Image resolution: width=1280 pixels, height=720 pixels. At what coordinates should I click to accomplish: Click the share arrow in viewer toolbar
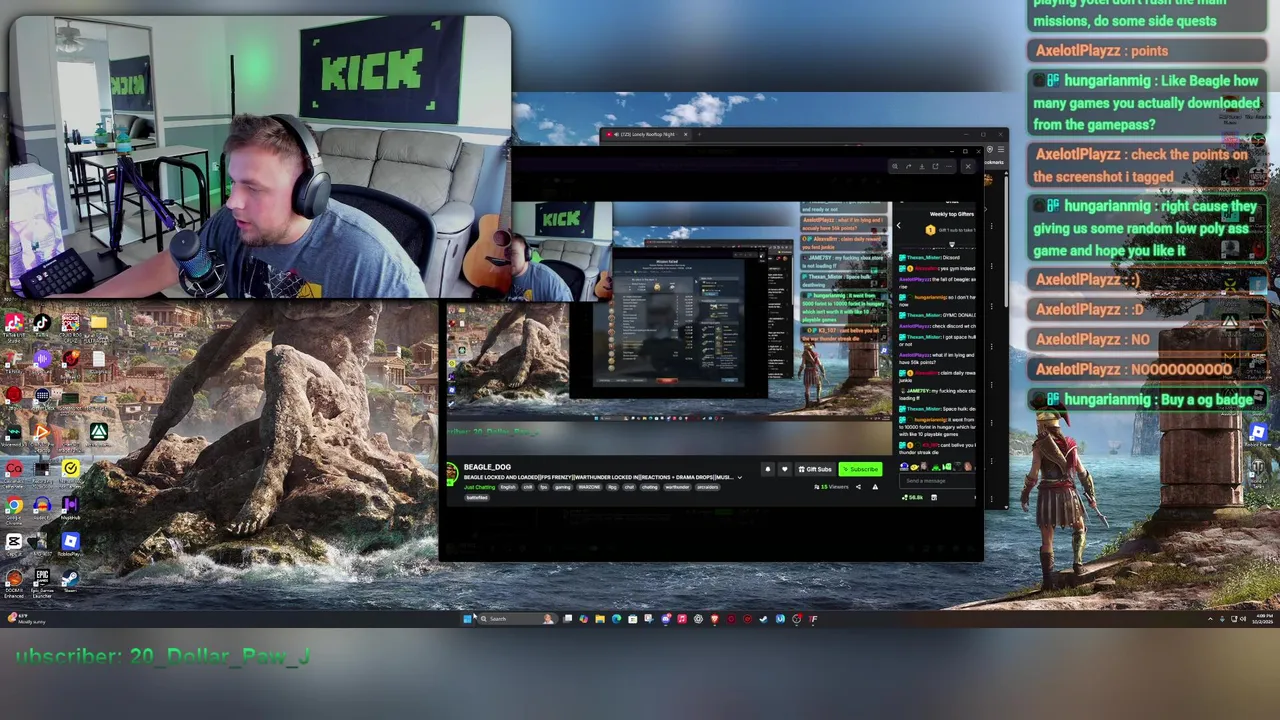click(x=908, y=166)
